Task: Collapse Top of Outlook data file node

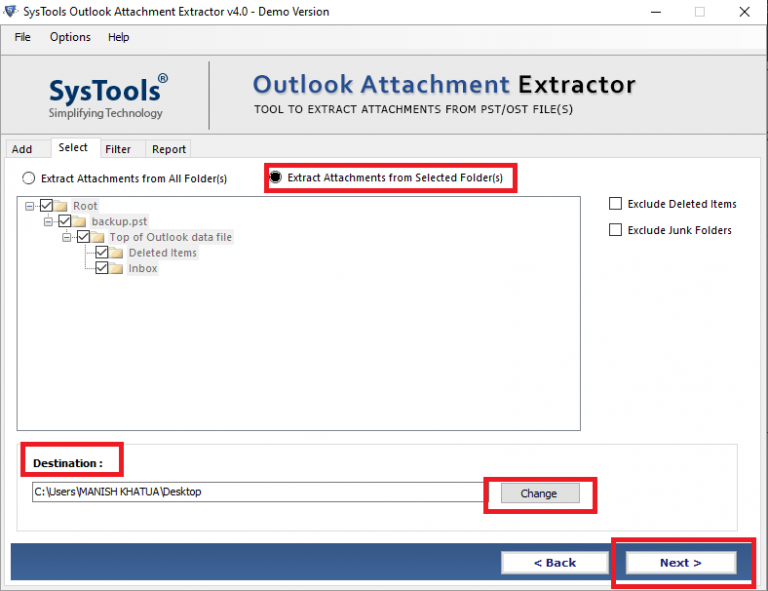Action: tap(67, 237)
